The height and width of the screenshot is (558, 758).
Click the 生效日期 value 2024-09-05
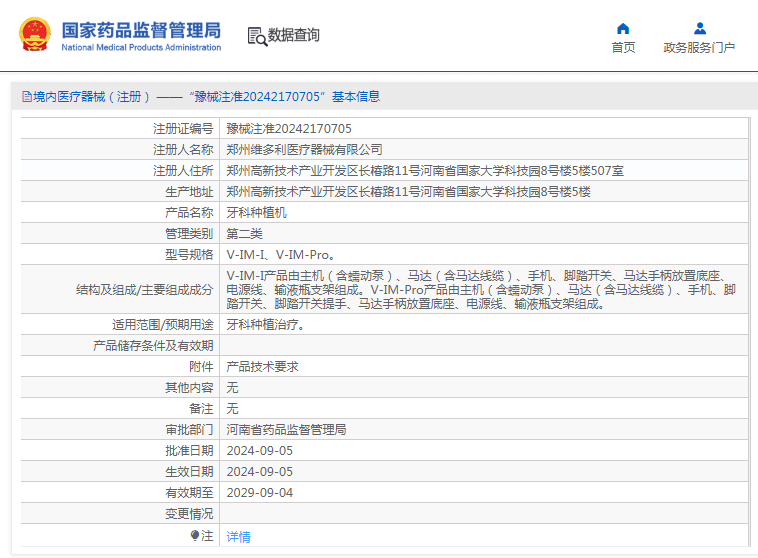[x=260, y=471]
